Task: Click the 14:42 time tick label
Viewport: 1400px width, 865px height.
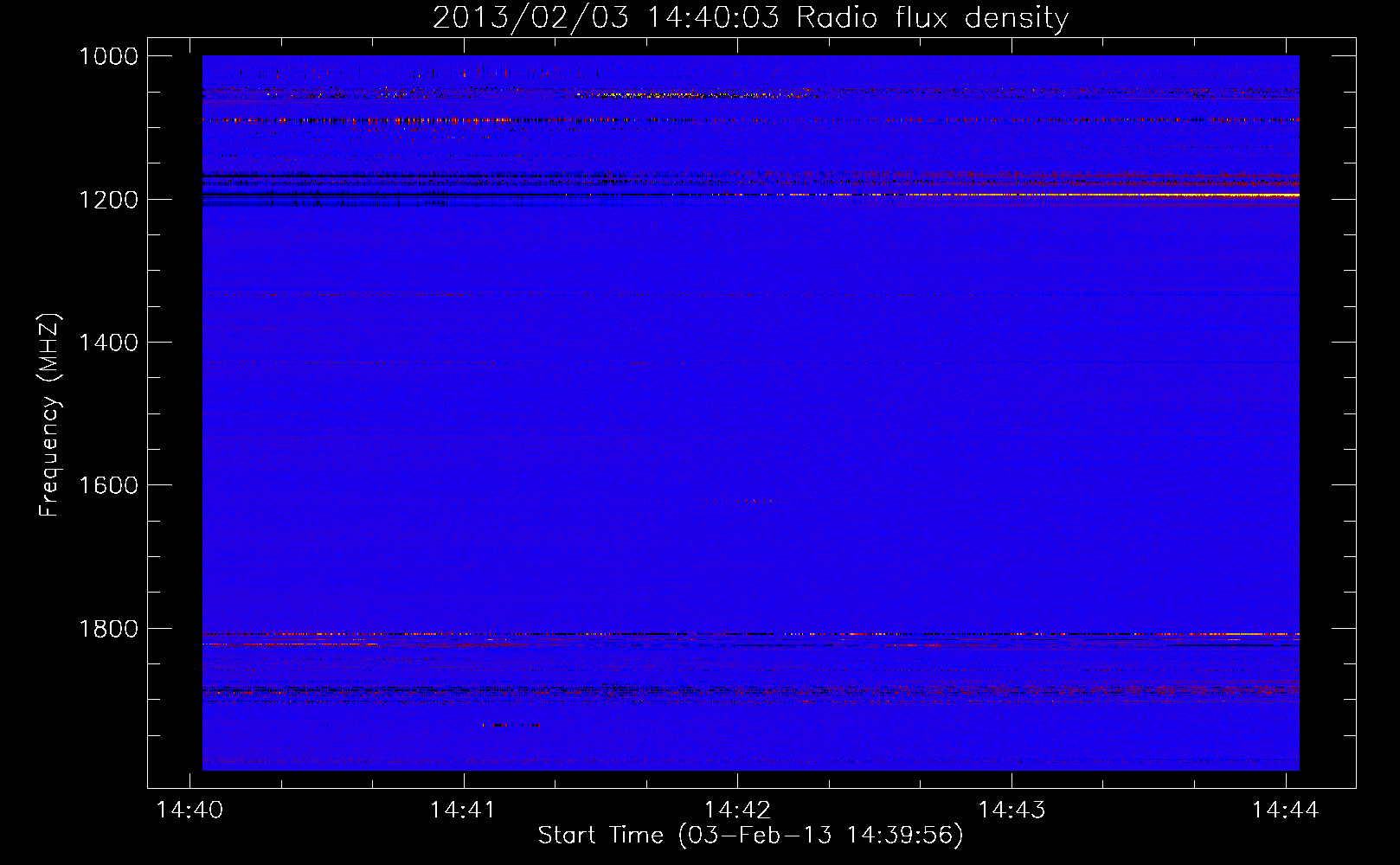Action: [737, 810]
